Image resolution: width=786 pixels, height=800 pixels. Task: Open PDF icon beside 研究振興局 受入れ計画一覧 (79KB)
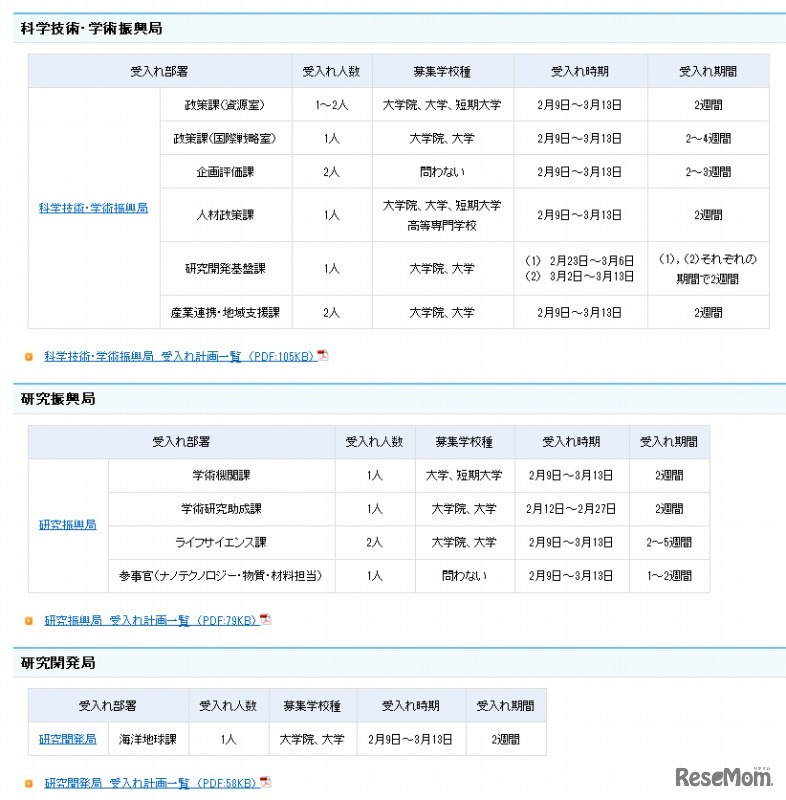tap(265, 619)
